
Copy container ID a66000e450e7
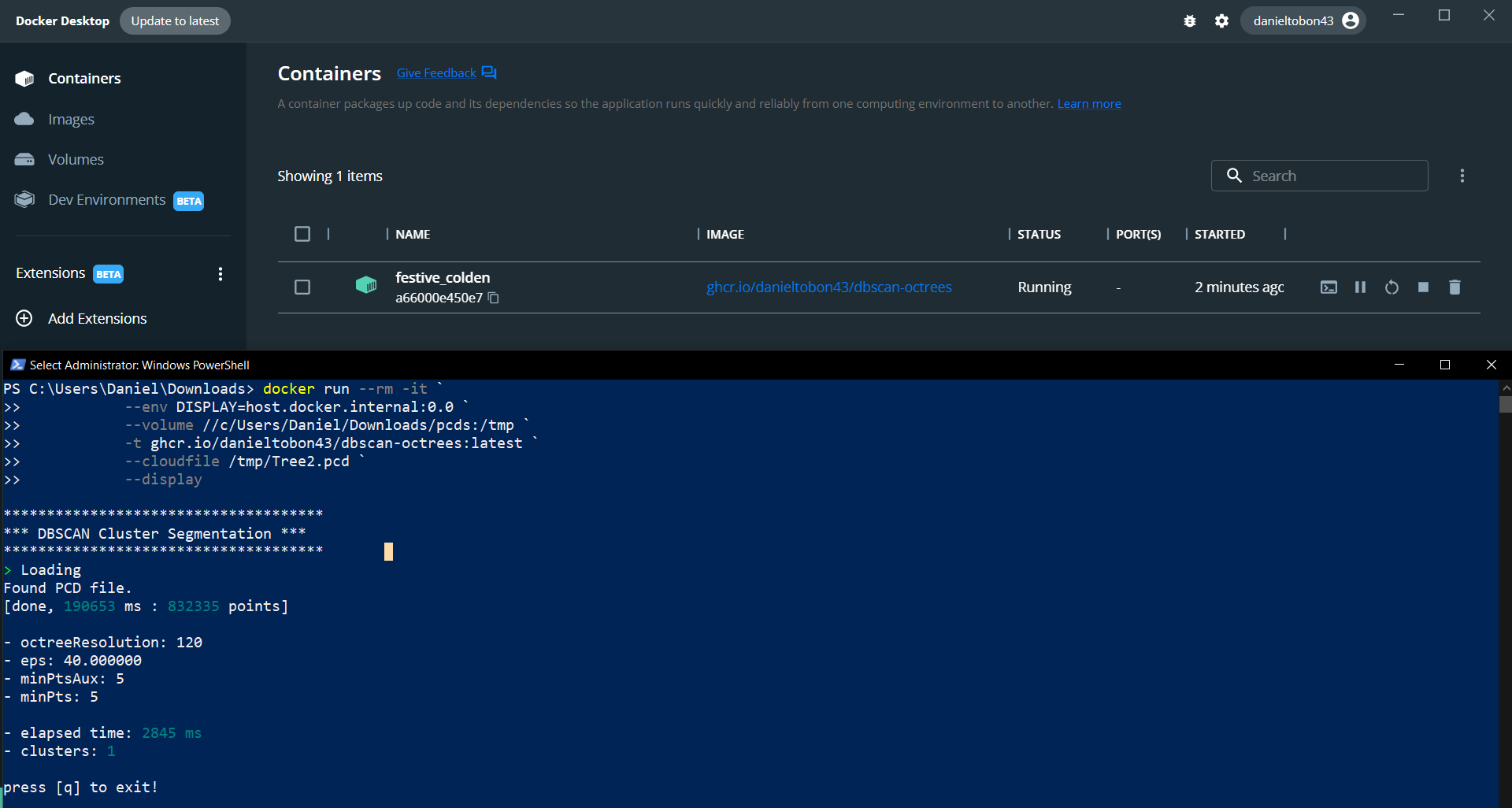(x=494, y=298)
